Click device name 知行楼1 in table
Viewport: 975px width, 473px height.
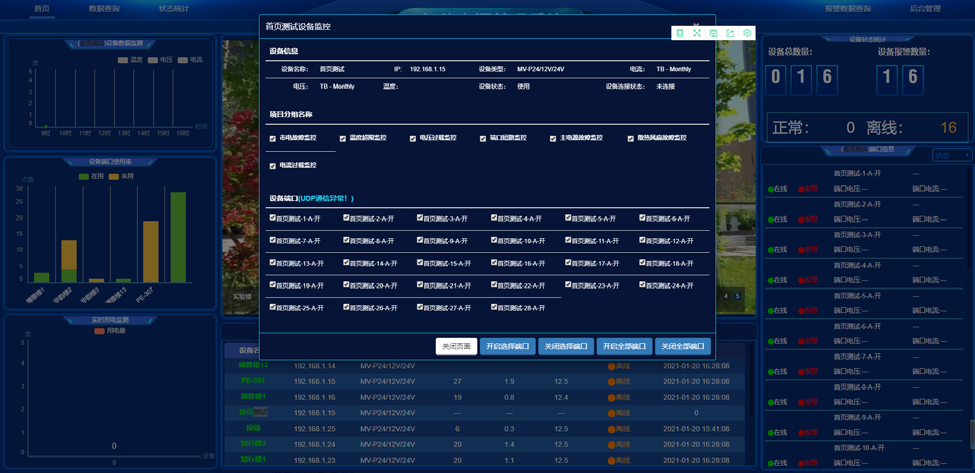(x=253, y=460)
